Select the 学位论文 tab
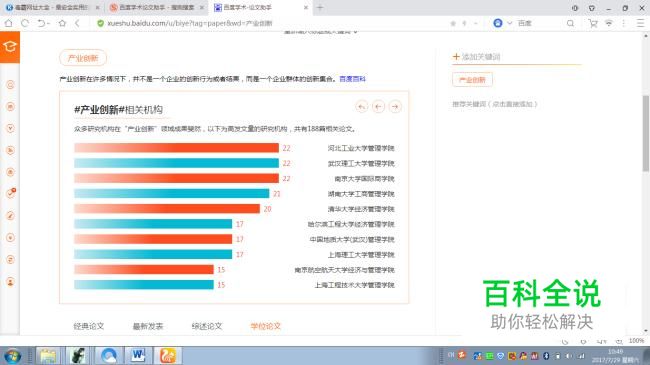 266,326
